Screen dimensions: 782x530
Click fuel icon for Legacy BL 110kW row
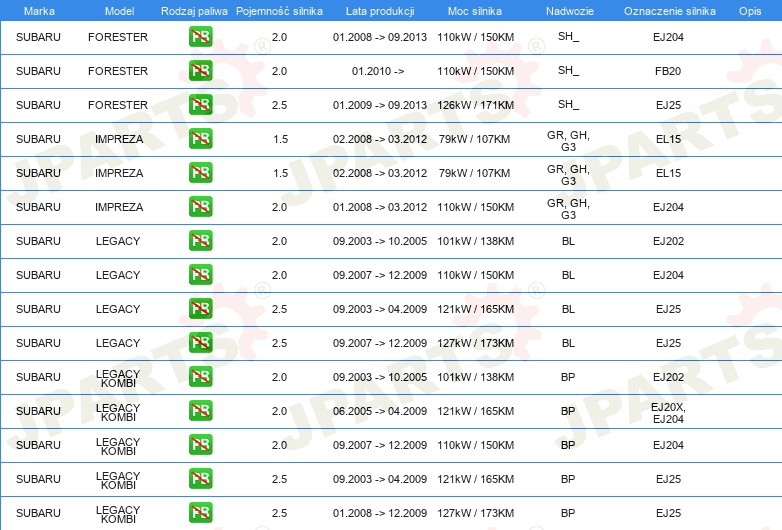click(x=200, y=275)
